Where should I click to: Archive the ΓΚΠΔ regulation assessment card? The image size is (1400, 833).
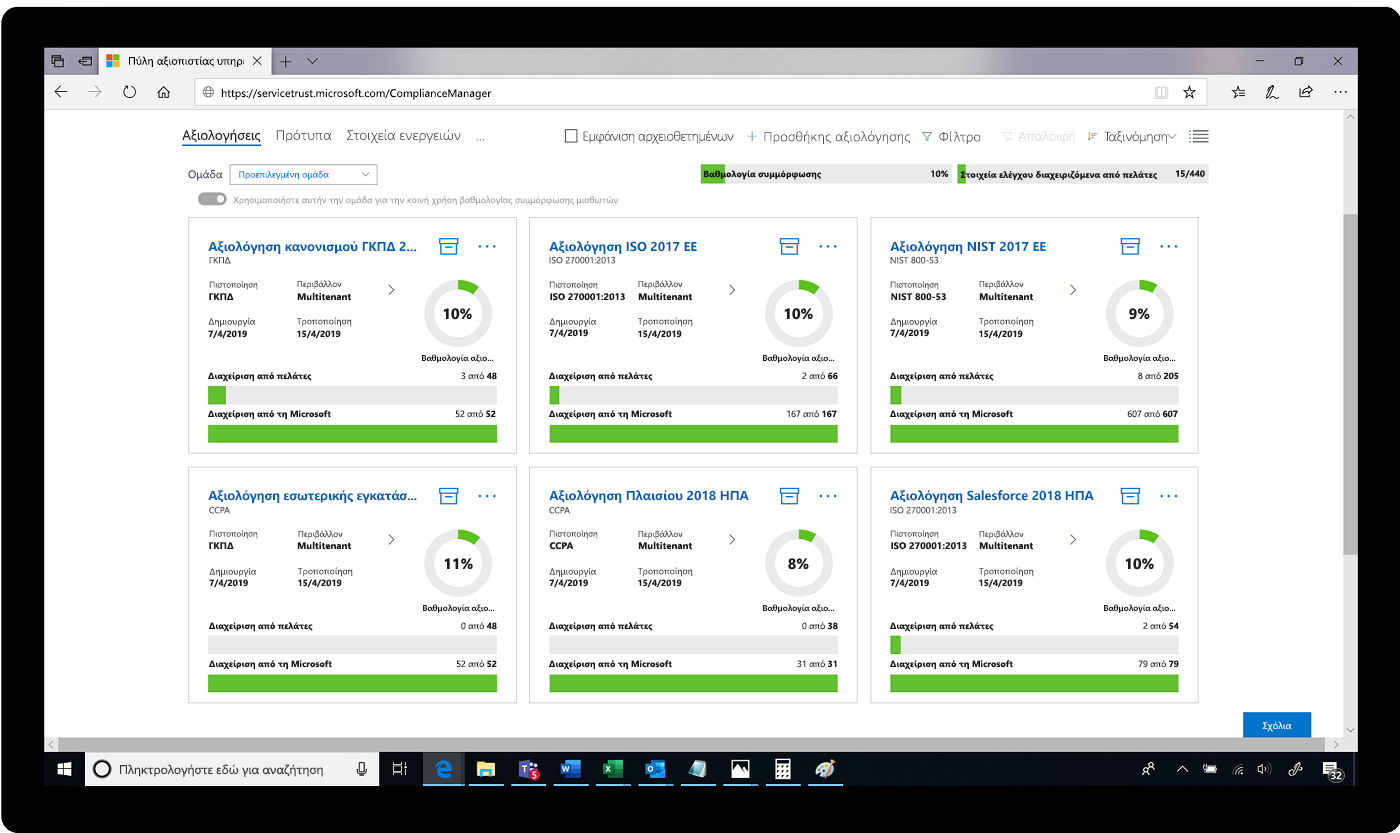tap(448, 246)
